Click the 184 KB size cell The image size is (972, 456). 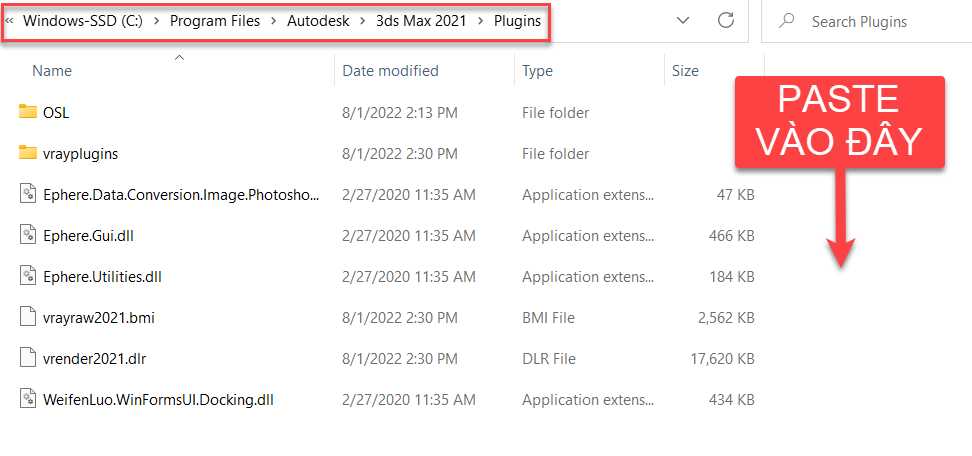[x=732, y=276]
